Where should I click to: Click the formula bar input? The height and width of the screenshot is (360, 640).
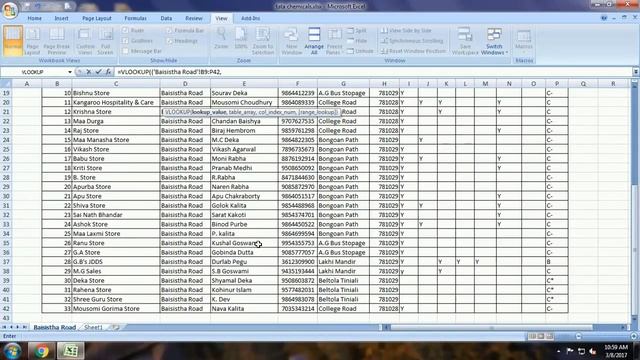coord(373,72)
